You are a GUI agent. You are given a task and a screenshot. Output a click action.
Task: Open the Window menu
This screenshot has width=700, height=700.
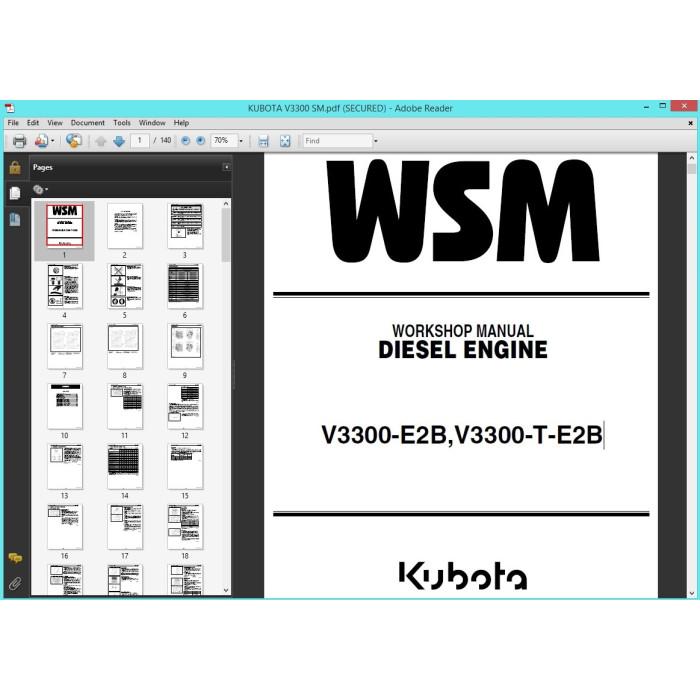[152, 123]
